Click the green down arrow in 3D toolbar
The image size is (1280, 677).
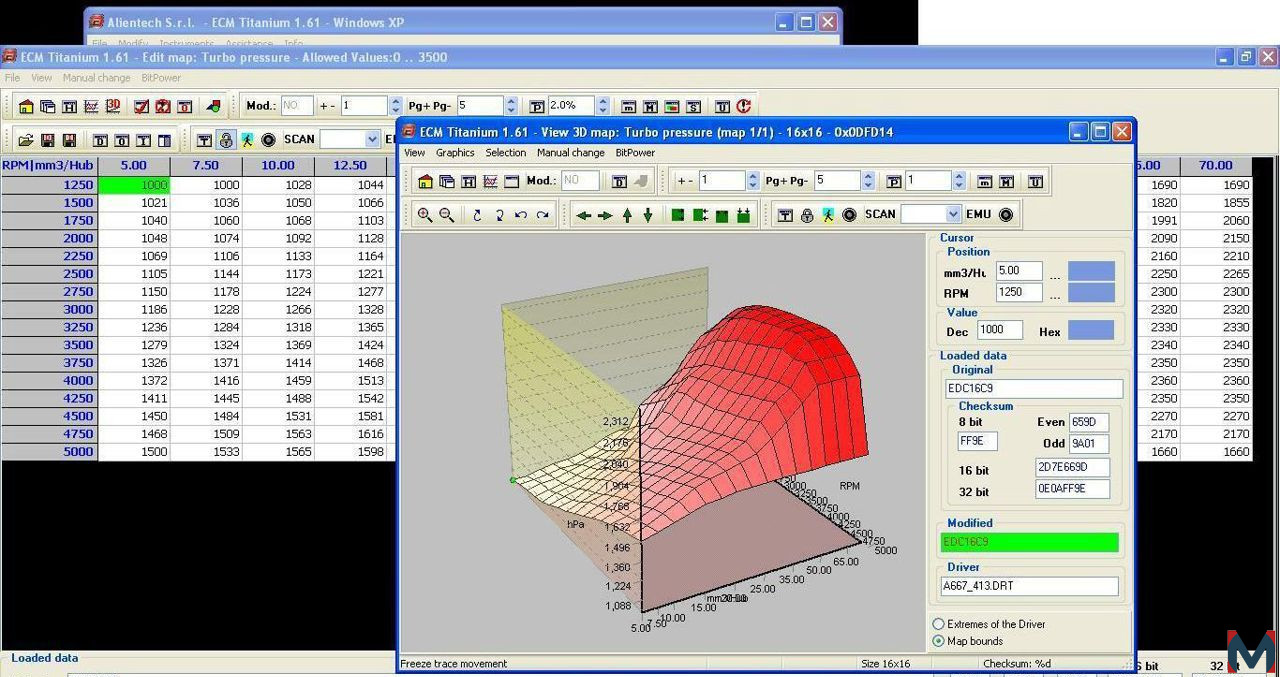tap(648, 214)
